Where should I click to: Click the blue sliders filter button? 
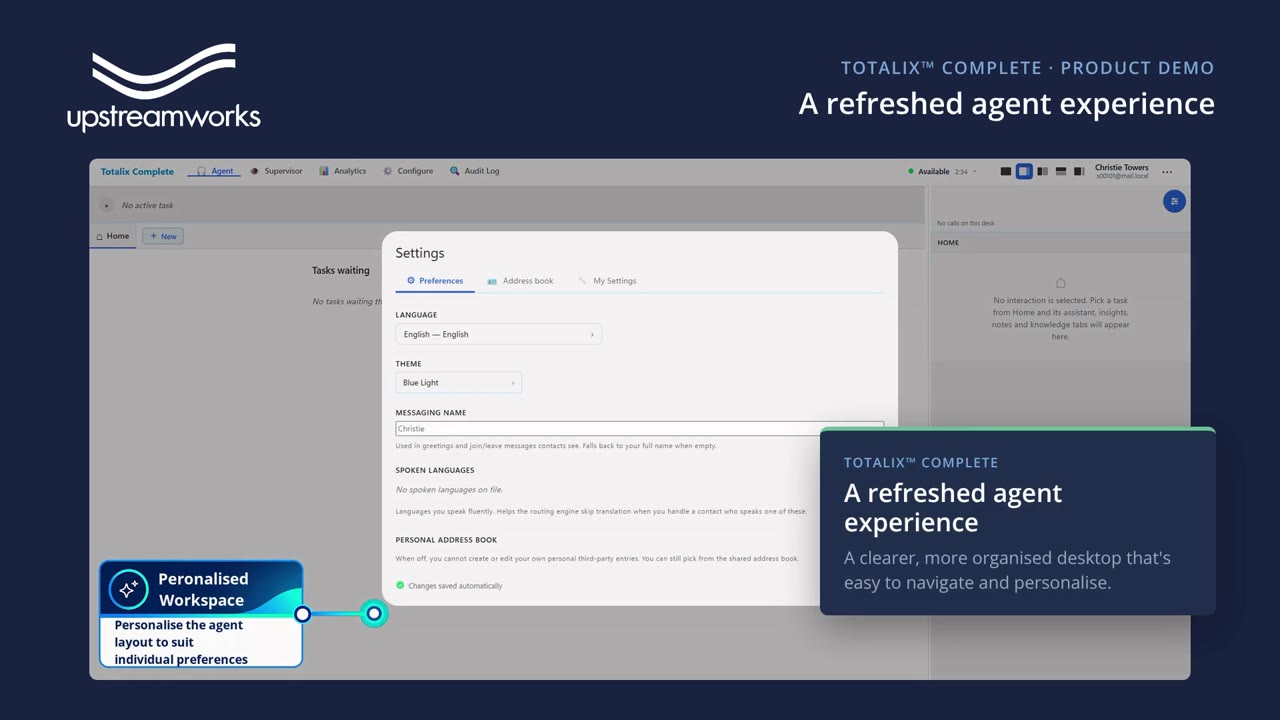[1174, 201]
